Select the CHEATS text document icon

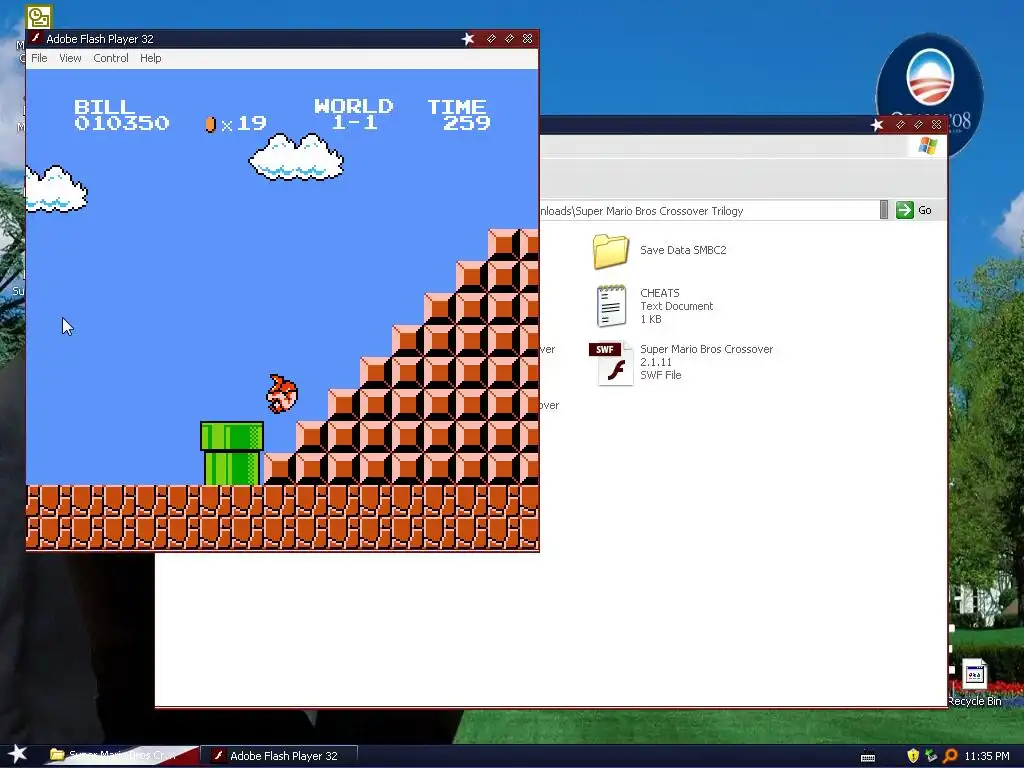tap(611, 306)
